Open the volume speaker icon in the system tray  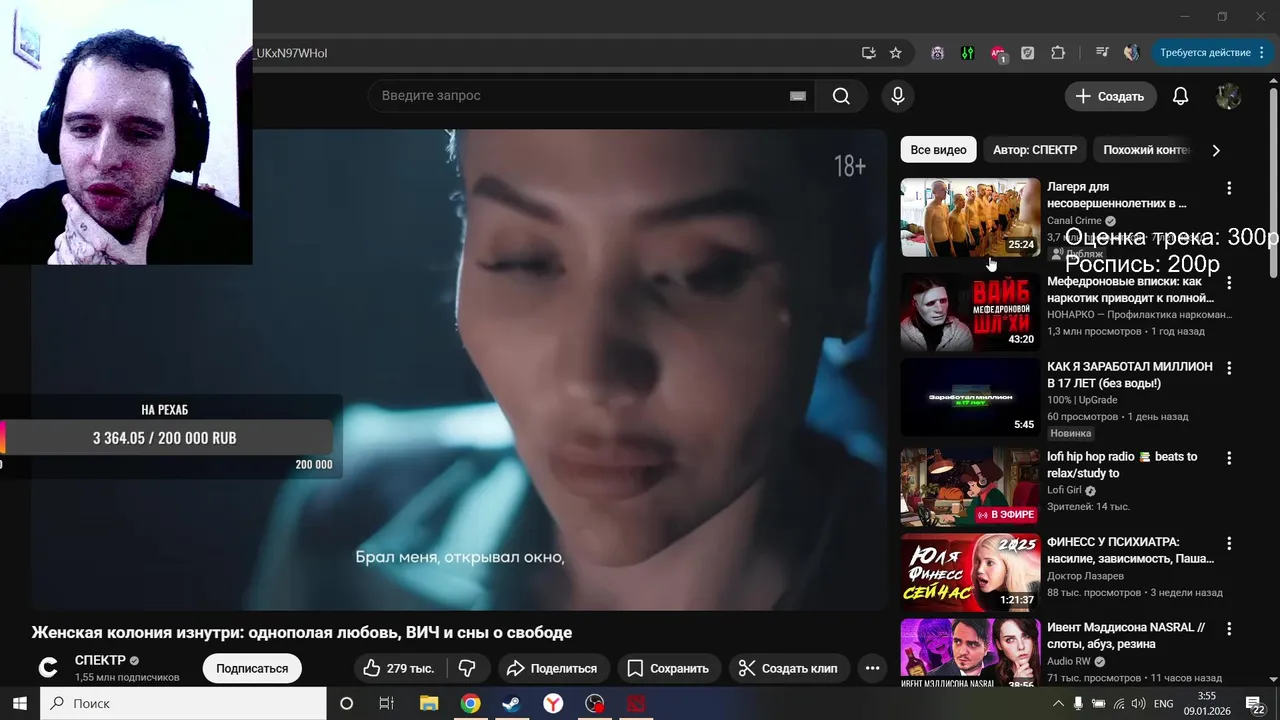click(x=1139, y=704)
